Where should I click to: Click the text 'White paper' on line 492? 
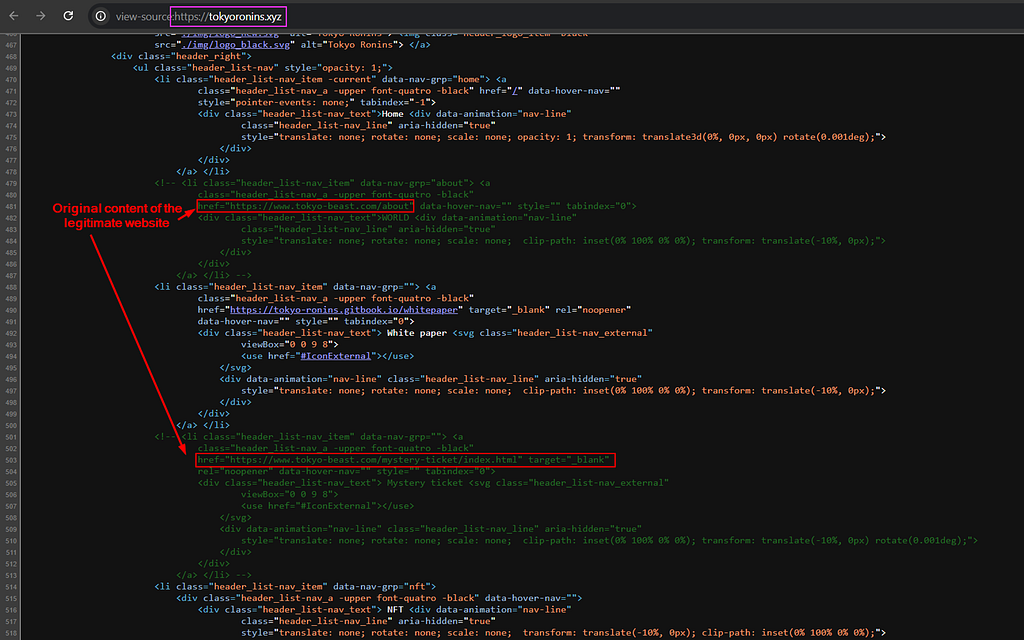coord(417,333)
